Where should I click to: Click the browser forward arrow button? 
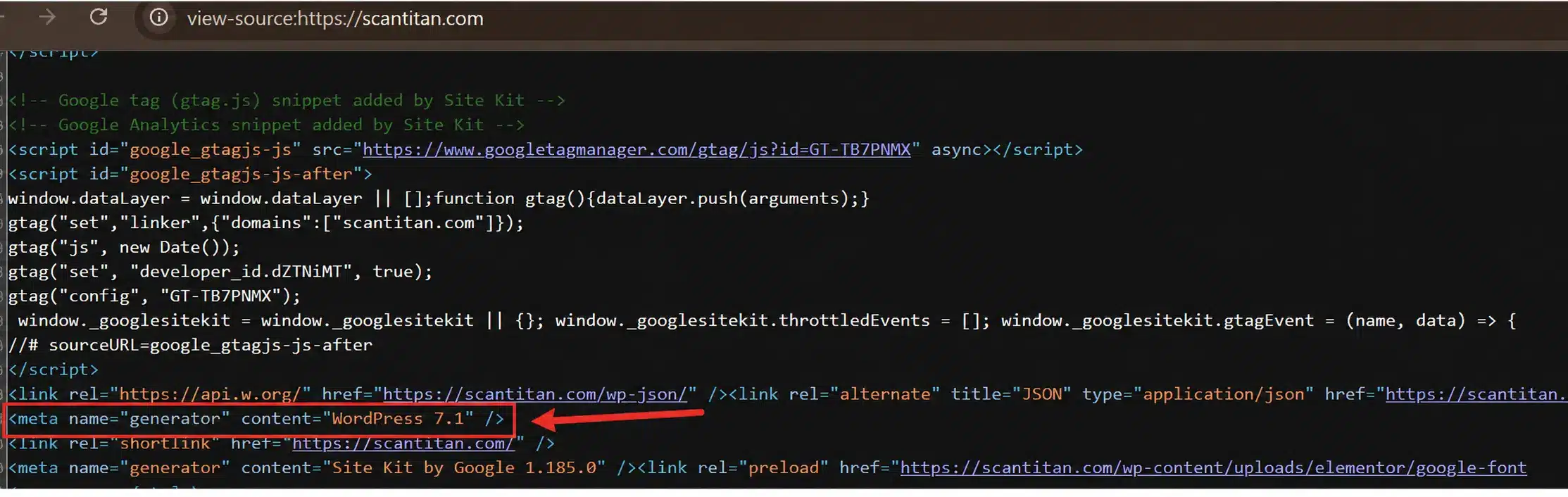47,17
